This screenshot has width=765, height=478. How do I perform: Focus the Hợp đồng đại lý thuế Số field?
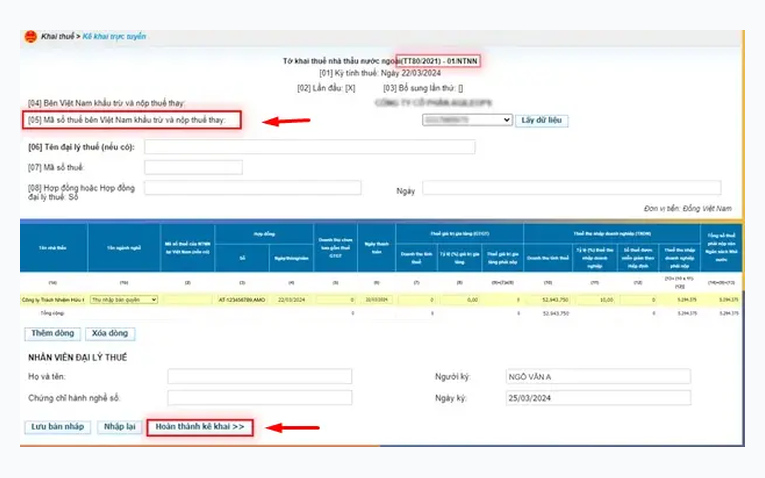(253, 188)
